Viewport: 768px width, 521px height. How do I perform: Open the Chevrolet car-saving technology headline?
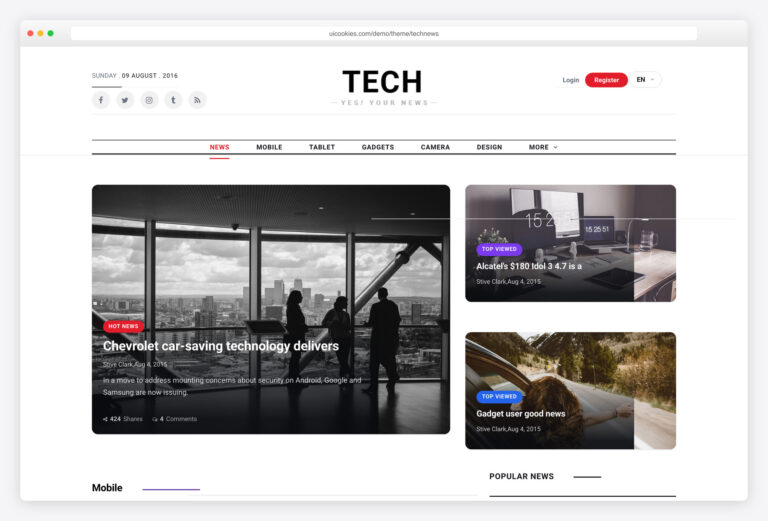(x=221, y=346)
